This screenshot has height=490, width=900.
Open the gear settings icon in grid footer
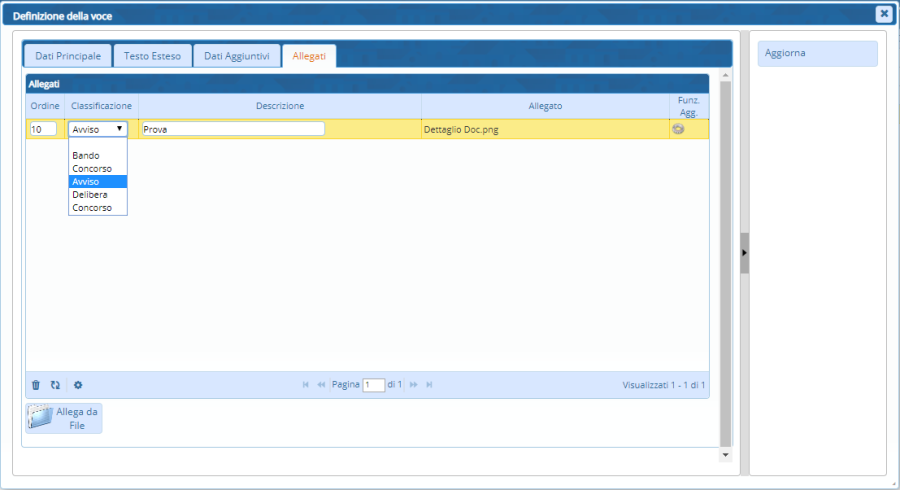(78, 385)
